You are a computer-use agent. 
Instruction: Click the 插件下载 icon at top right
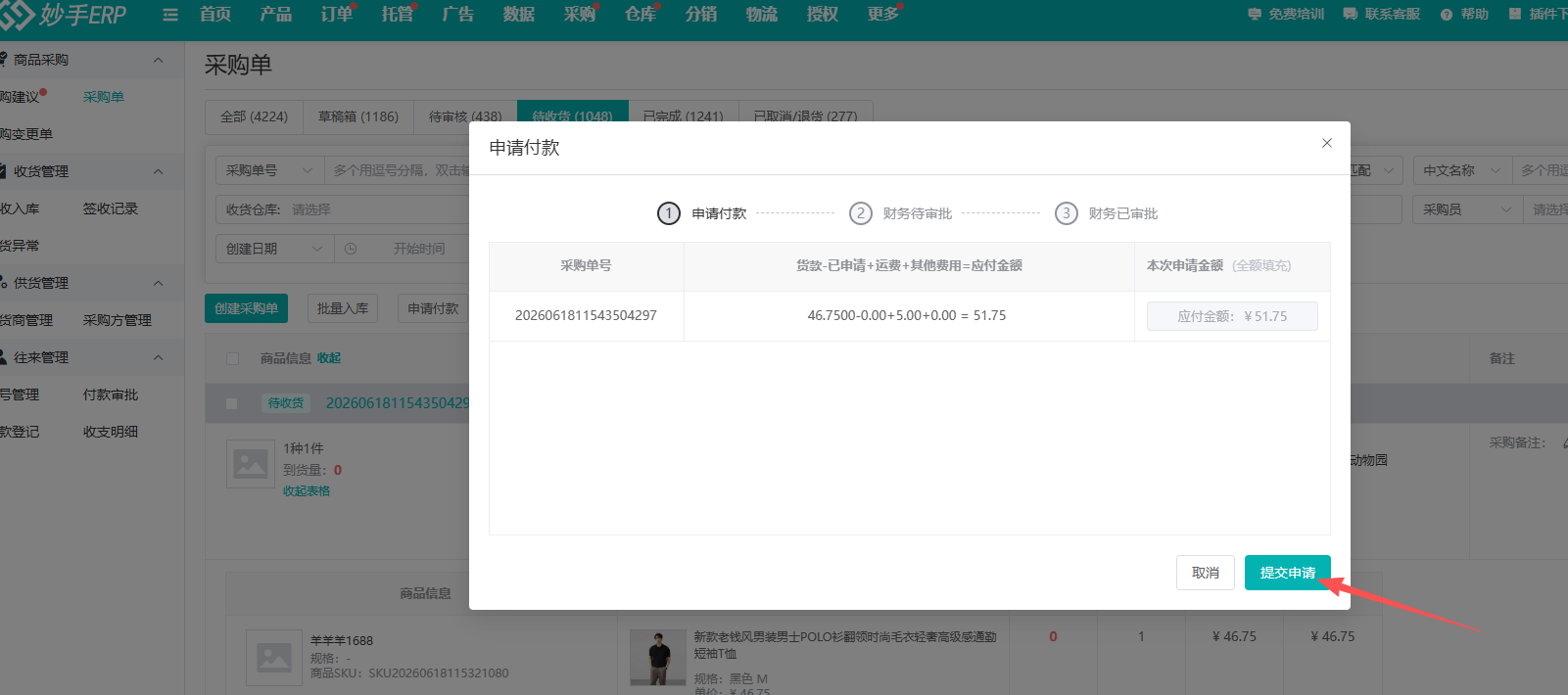tap(1515, 14)
